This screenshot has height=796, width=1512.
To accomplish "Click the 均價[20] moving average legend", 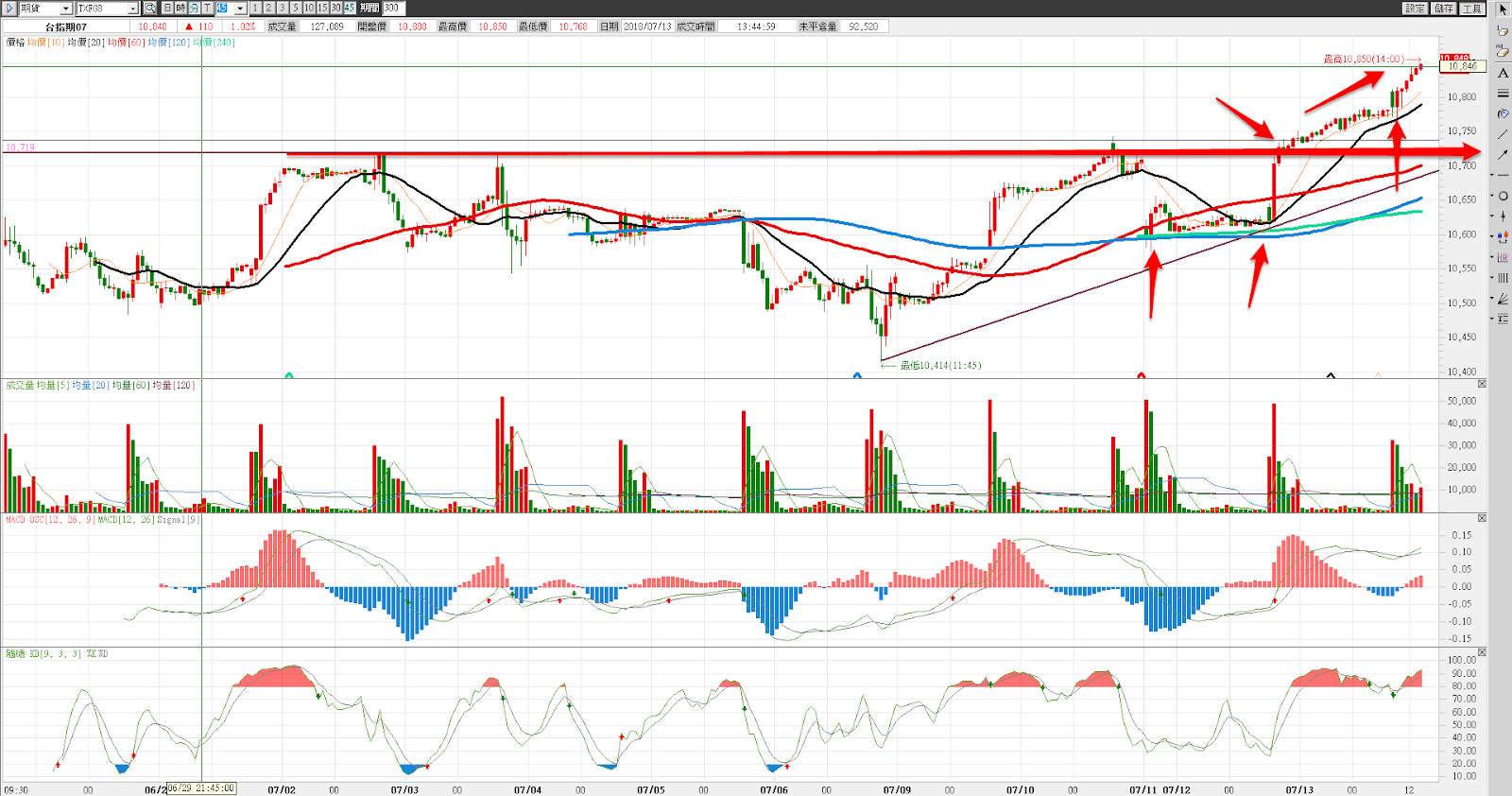I will point(86,43).
